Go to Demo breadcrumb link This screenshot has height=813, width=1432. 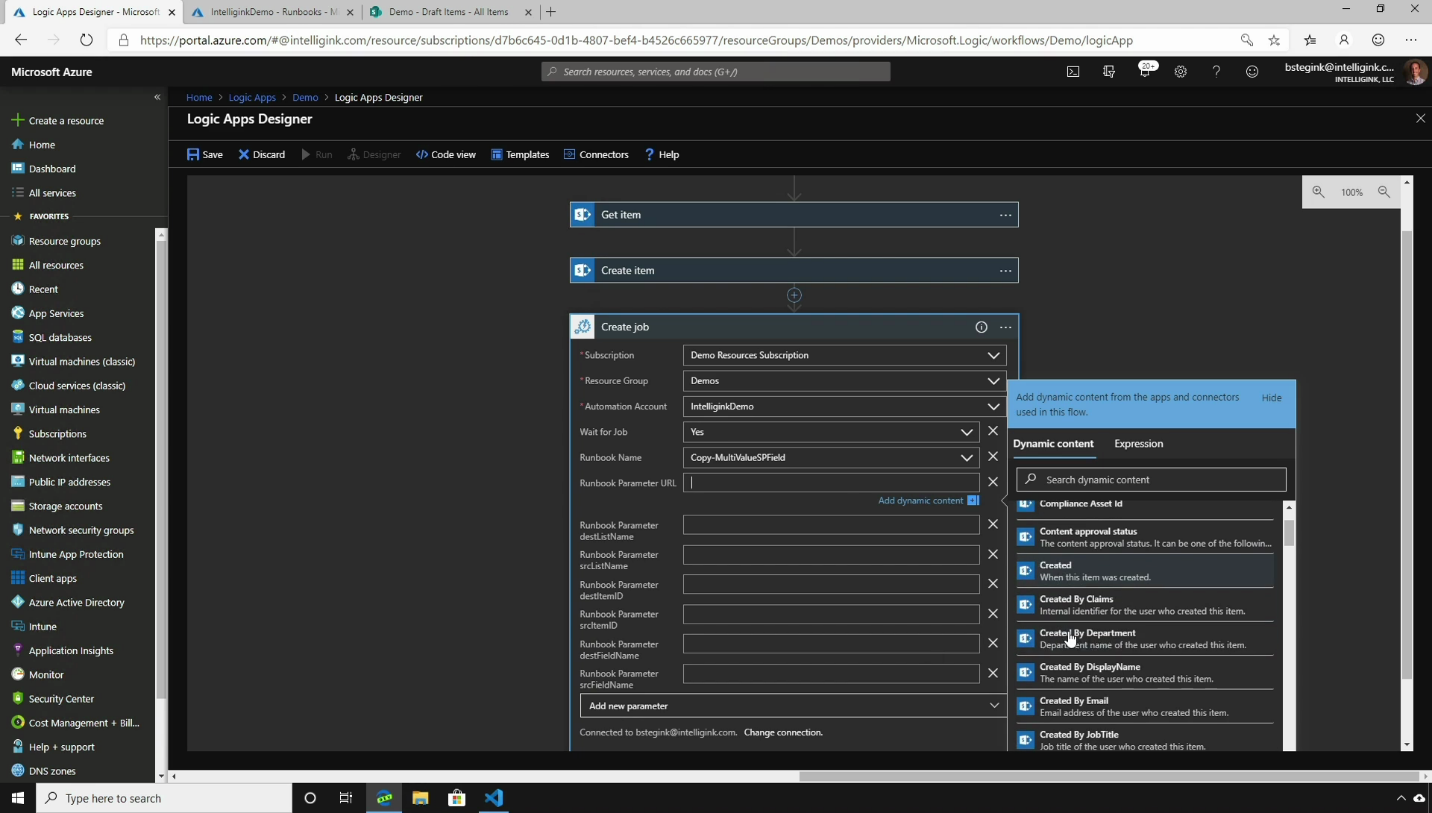click(x=305, y=98)
